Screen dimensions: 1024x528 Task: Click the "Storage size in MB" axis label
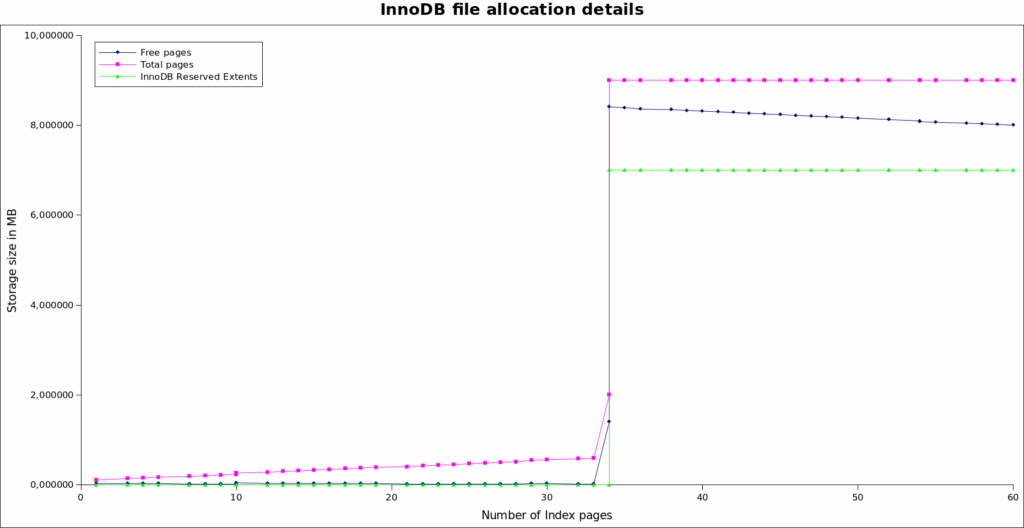[x=12, y=259]
